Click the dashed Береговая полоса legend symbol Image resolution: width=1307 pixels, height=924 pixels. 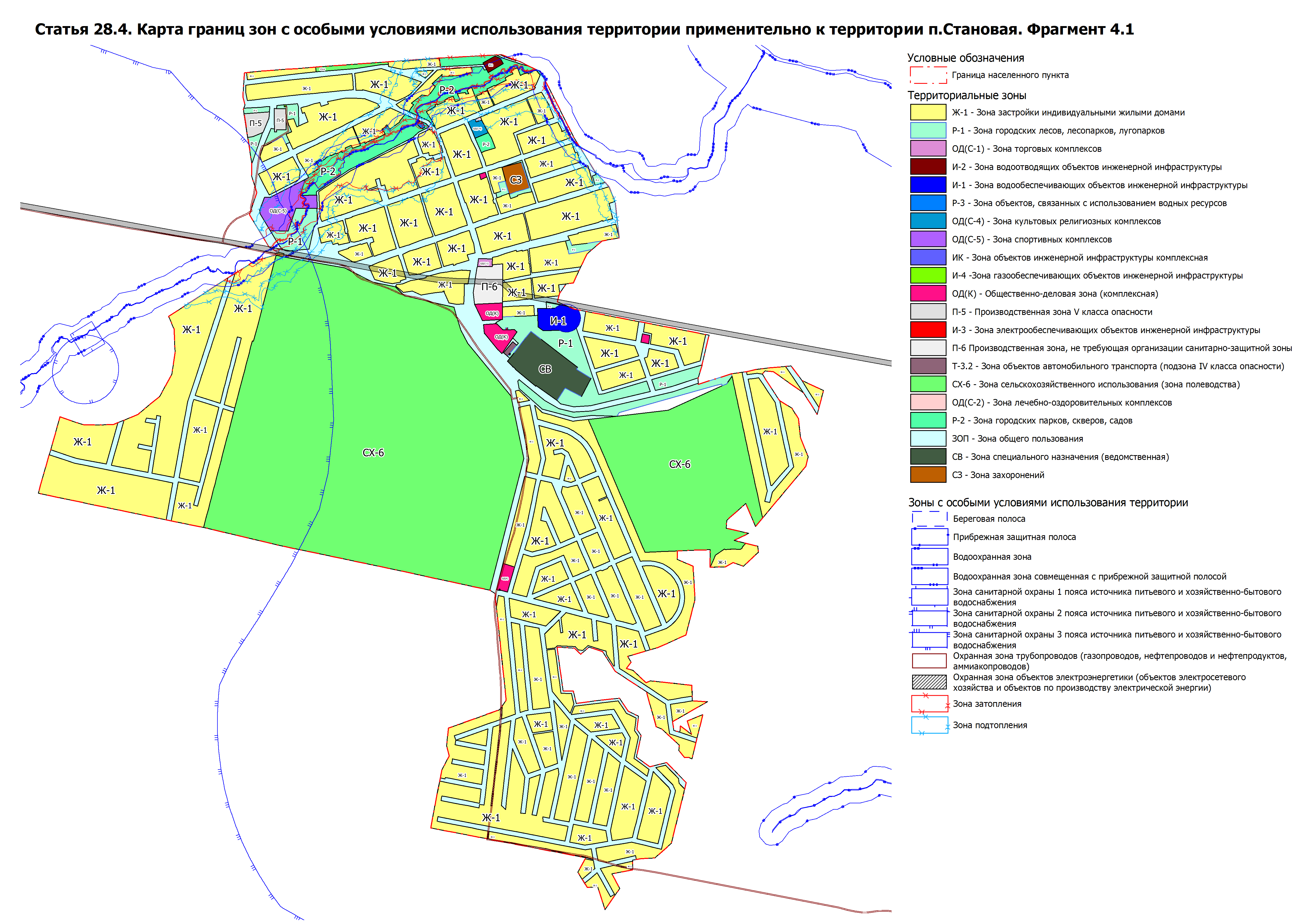click(x=929, y=519)
